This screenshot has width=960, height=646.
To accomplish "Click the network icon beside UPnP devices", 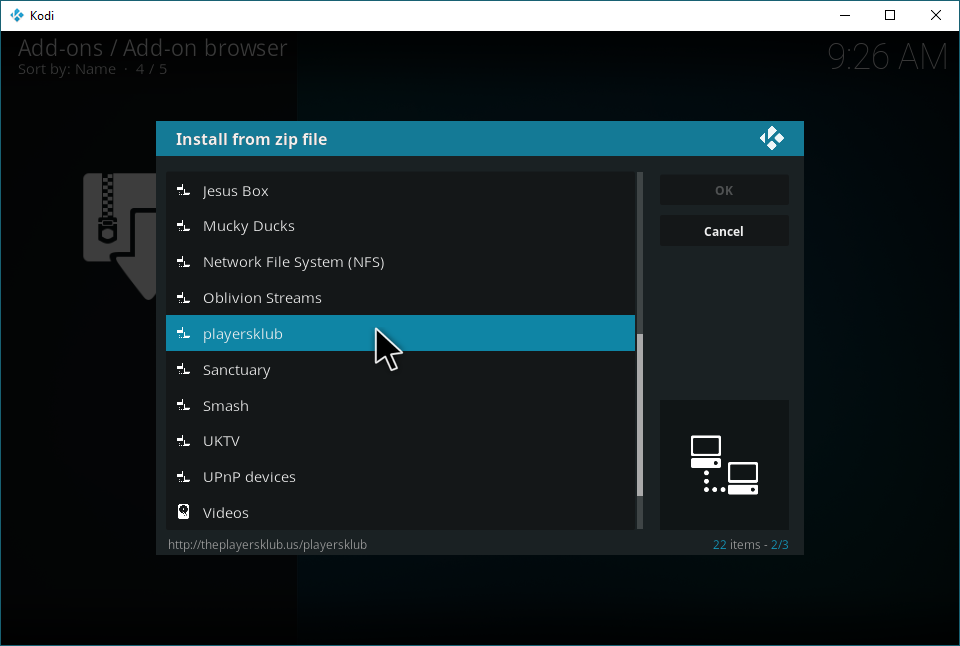I will pyautogui.click(x=183, y=477).
